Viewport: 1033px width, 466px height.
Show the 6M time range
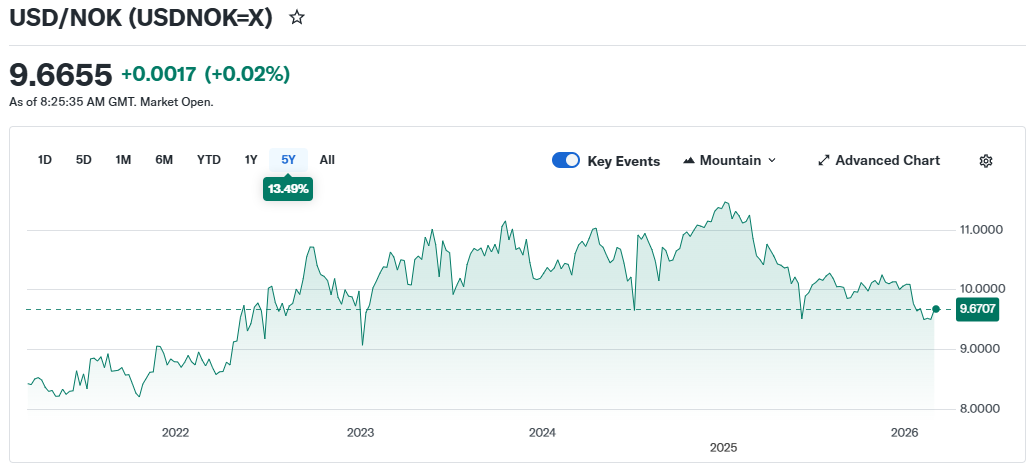(x=164, y=160)
